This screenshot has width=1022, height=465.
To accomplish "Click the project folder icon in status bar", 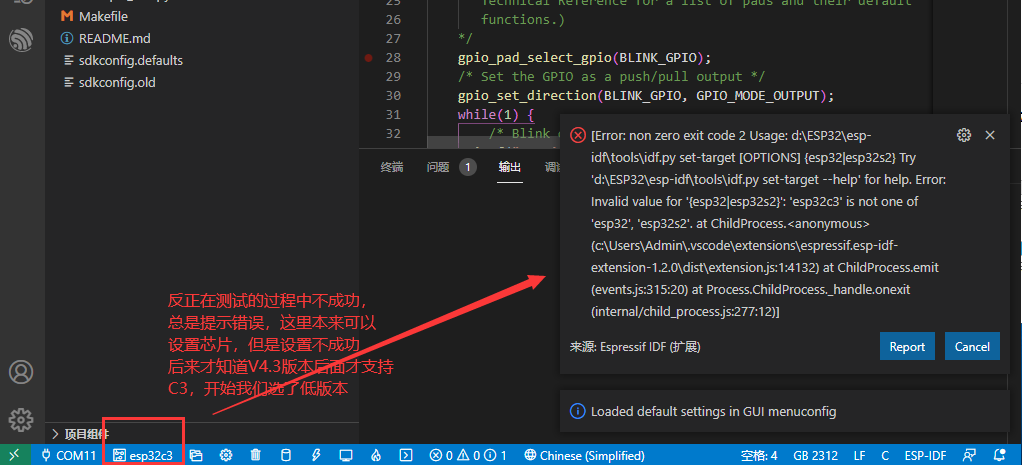I will [196, 455].
